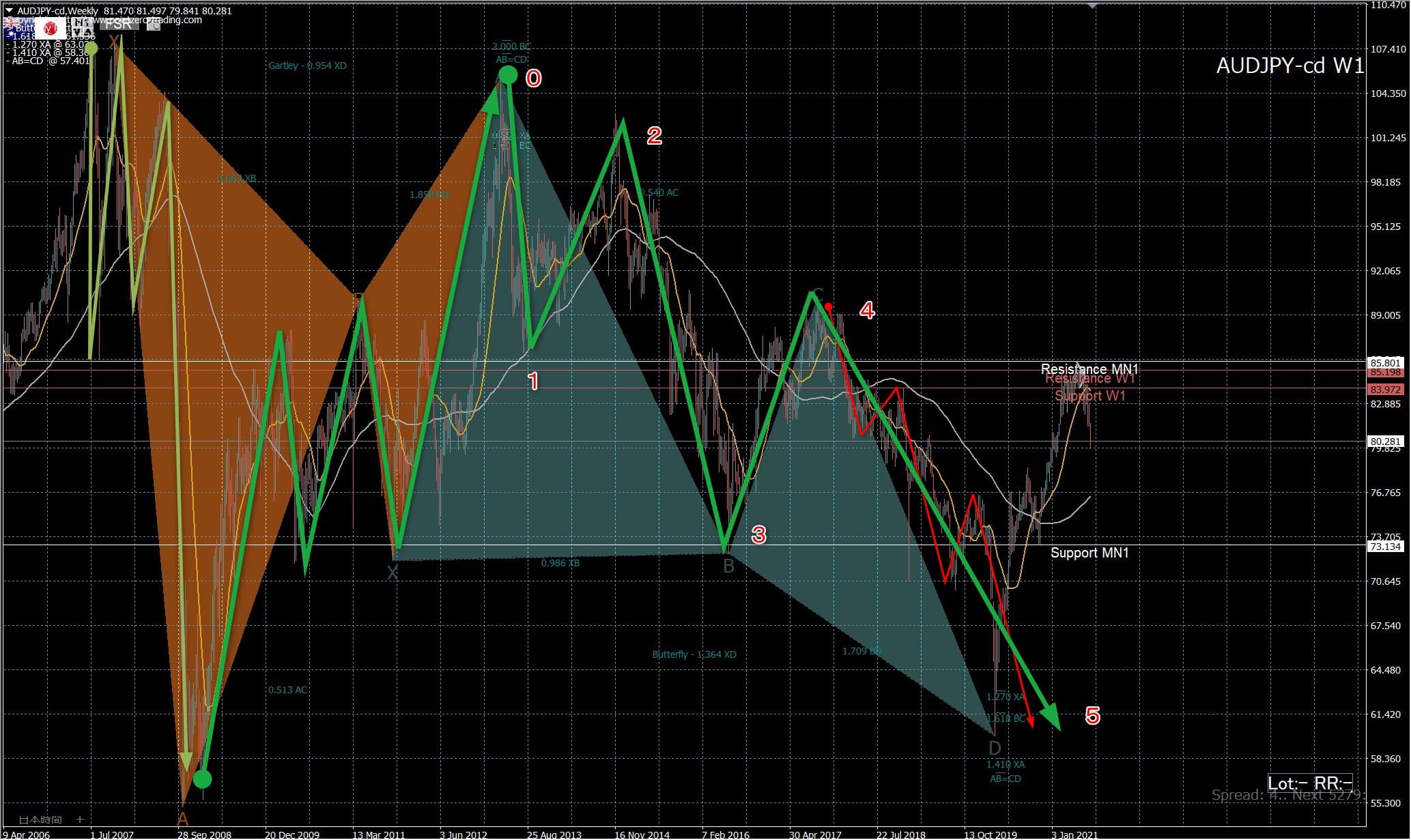Click the green dot near pattern point A

point(202,779)
